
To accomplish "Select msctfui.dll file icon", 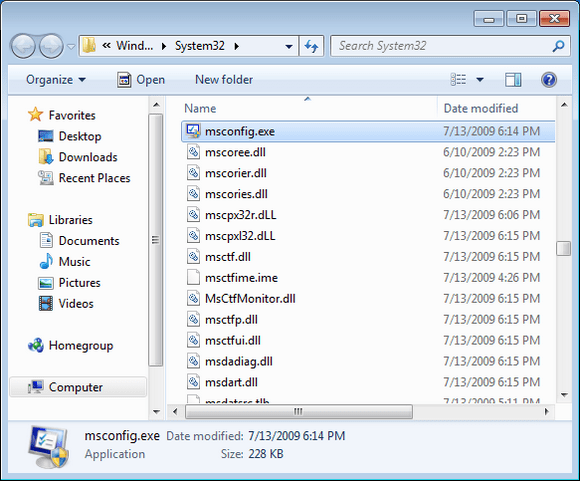I will [x=193, y=340].
